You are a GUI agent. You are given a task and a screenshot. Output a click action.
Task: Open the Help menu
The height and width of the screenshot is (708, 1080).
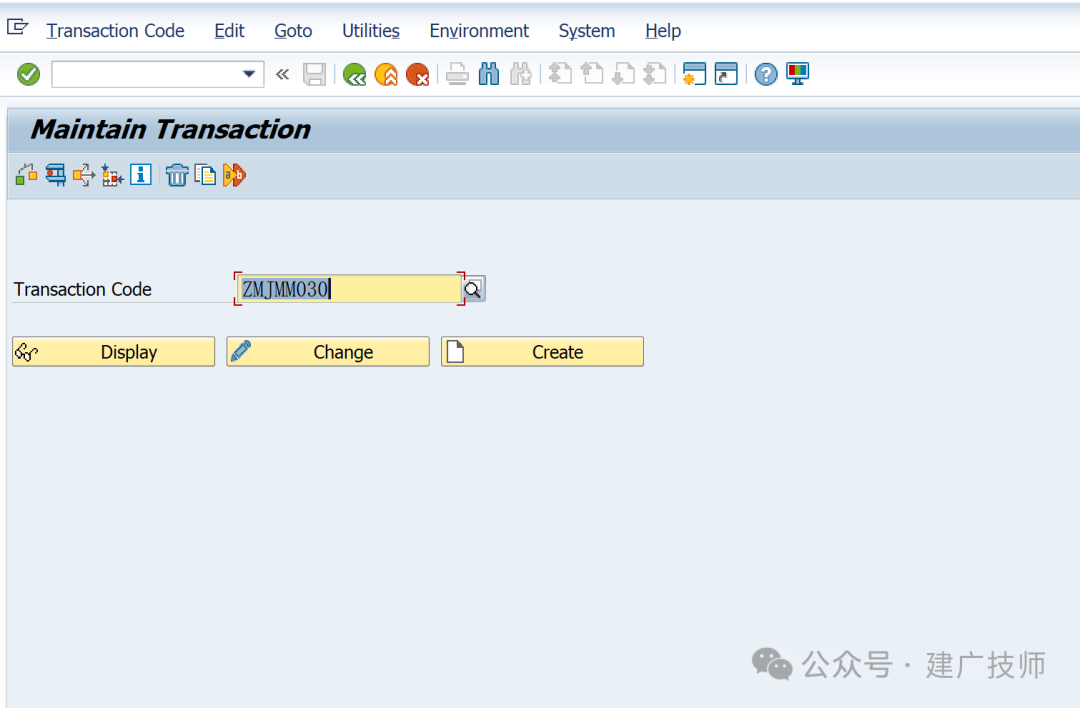663,31
